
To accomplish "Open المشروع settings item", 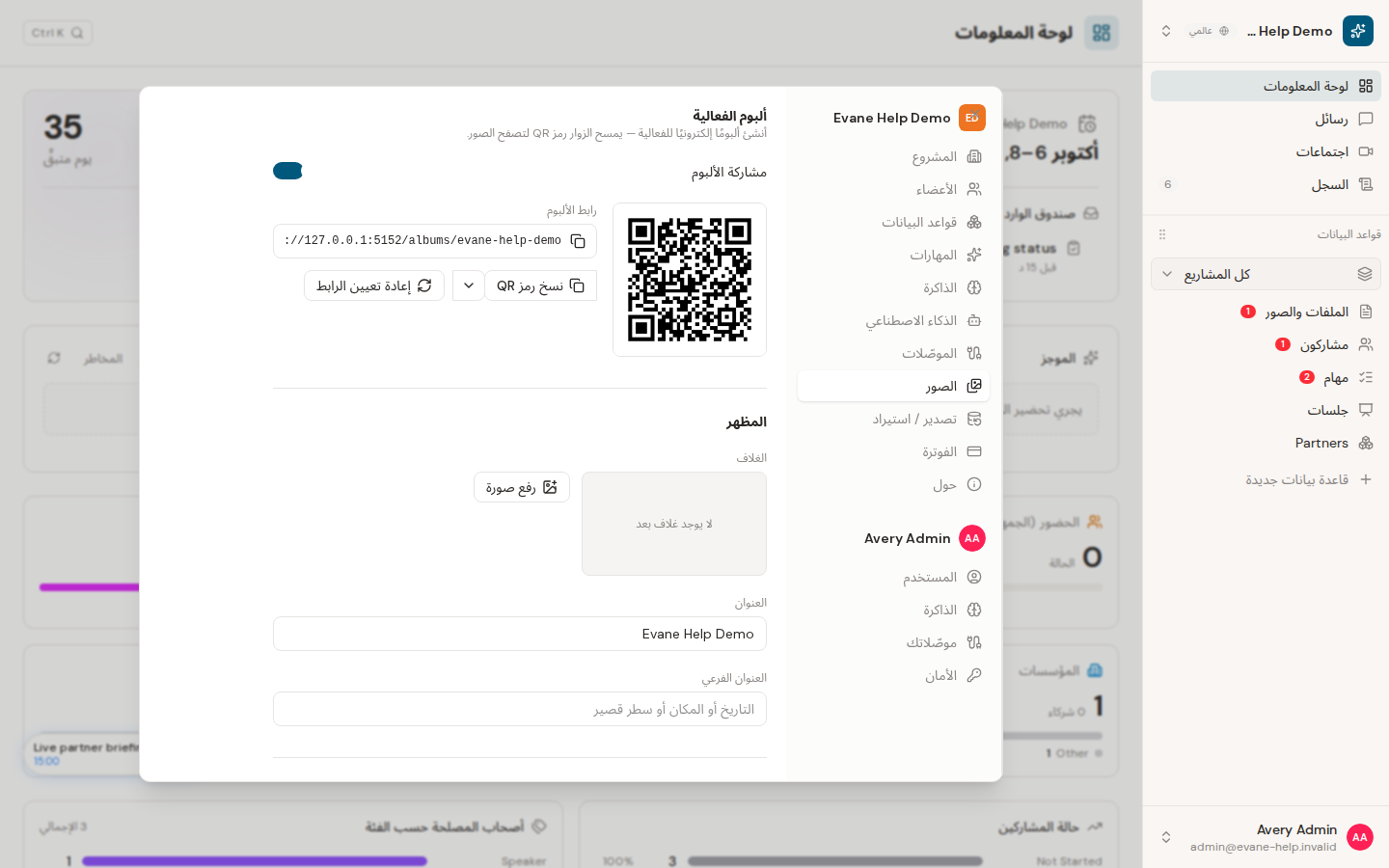I will (x=893, y=156).
